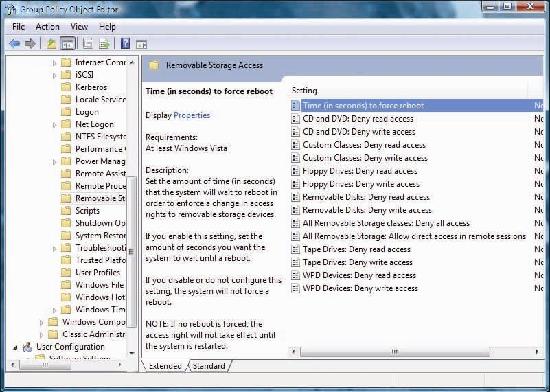The width and height of the screenshot is (550, 392).
Task: Open the View menu
Action: (79, 27)
